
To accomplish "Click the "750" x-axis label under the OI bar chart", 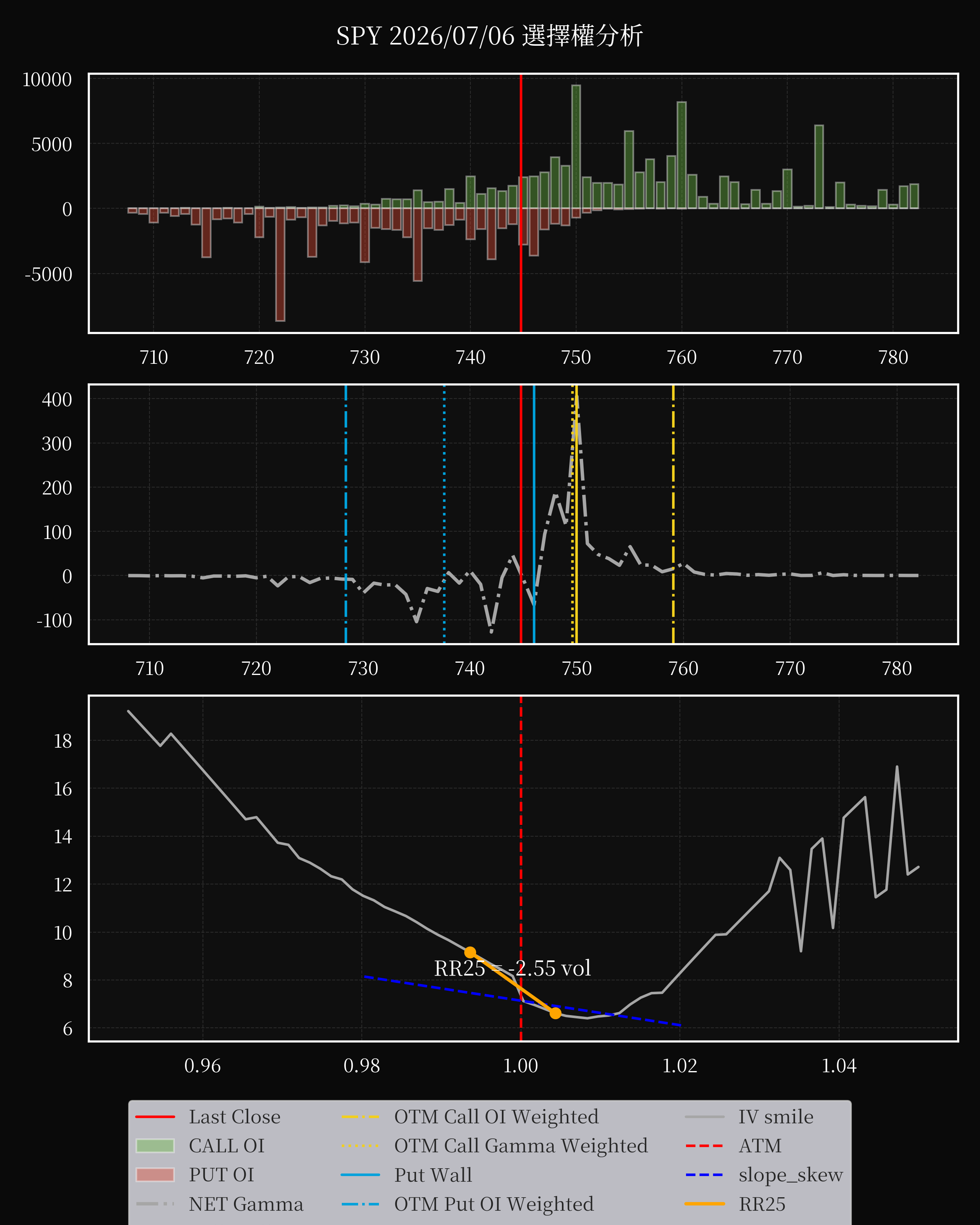I will pyautogui.click(x=576, y=357).
